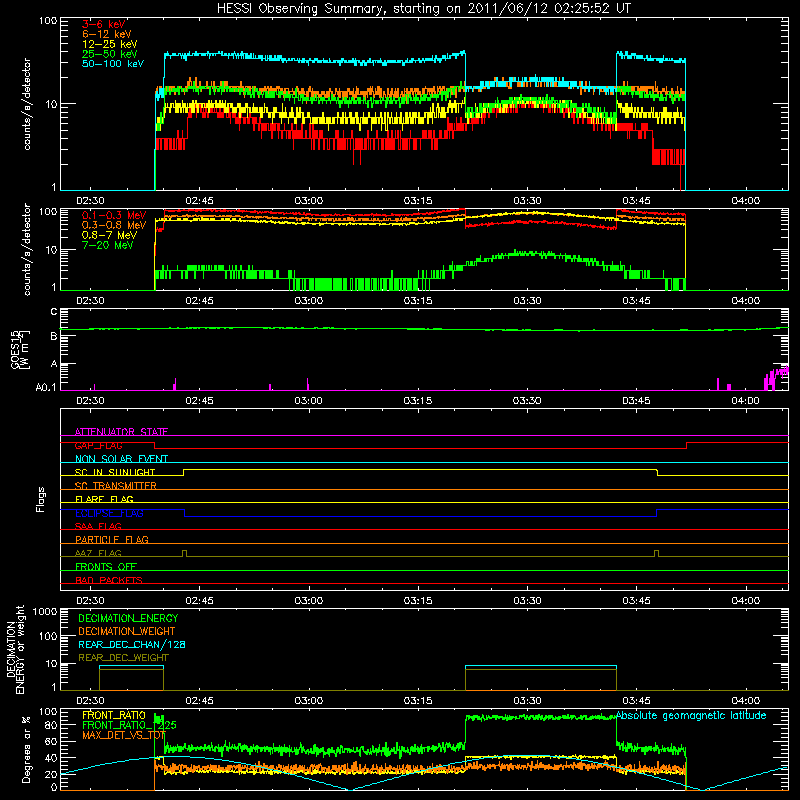Select the 6-12 keV legend label

point(107,34)
